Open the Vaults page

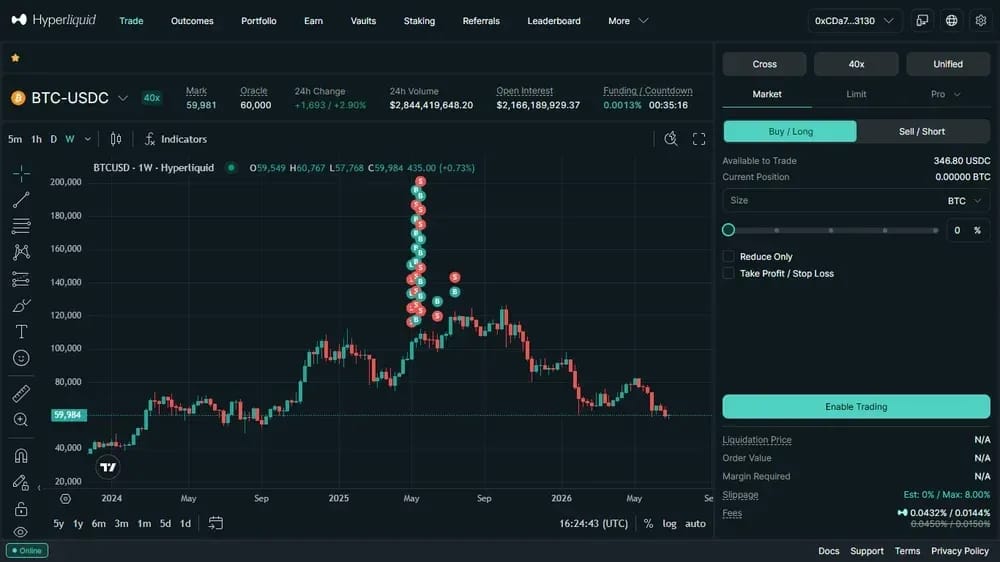pos(363,21)
